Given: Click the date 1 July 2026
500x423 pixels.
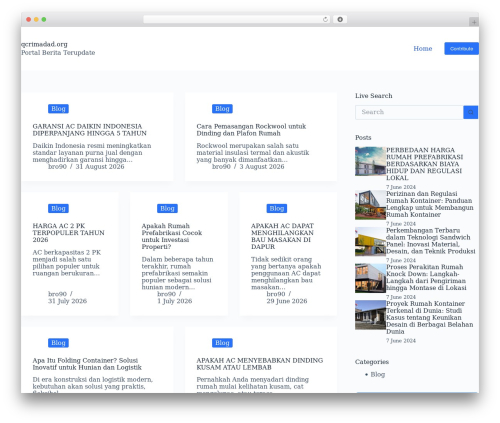Looking at the screenshot, I should click(175, 301).
